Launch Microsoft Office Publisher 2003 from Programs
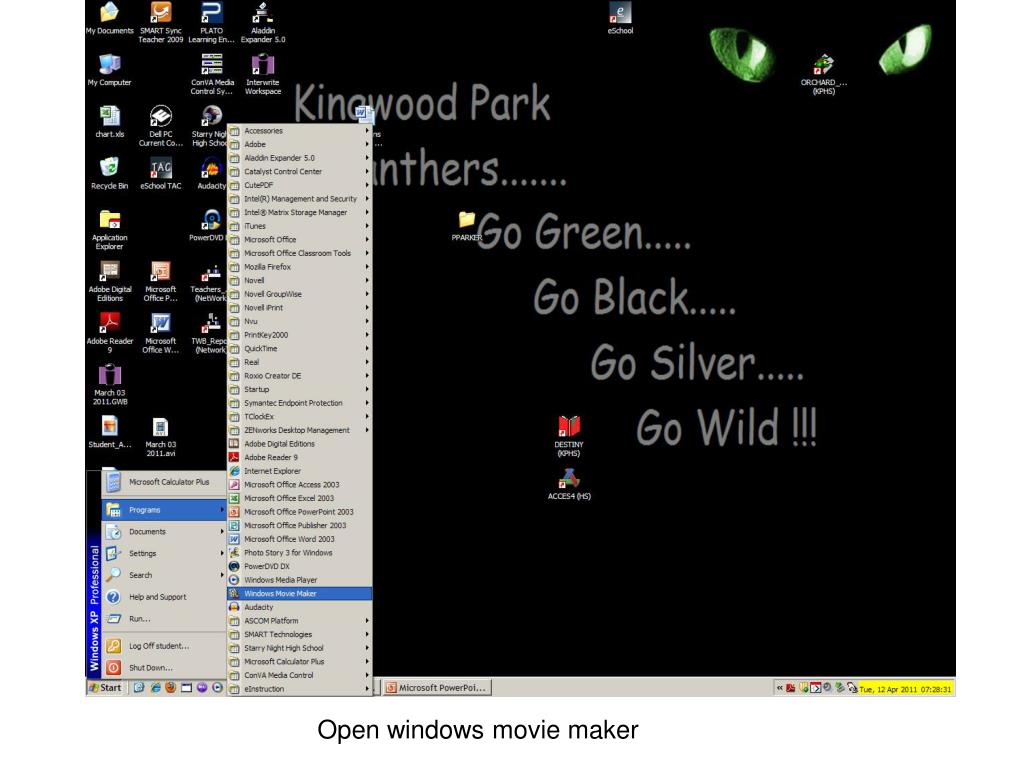Image resolution: width=1024 pixels, height=768 pixels. (x=300, y=525)
